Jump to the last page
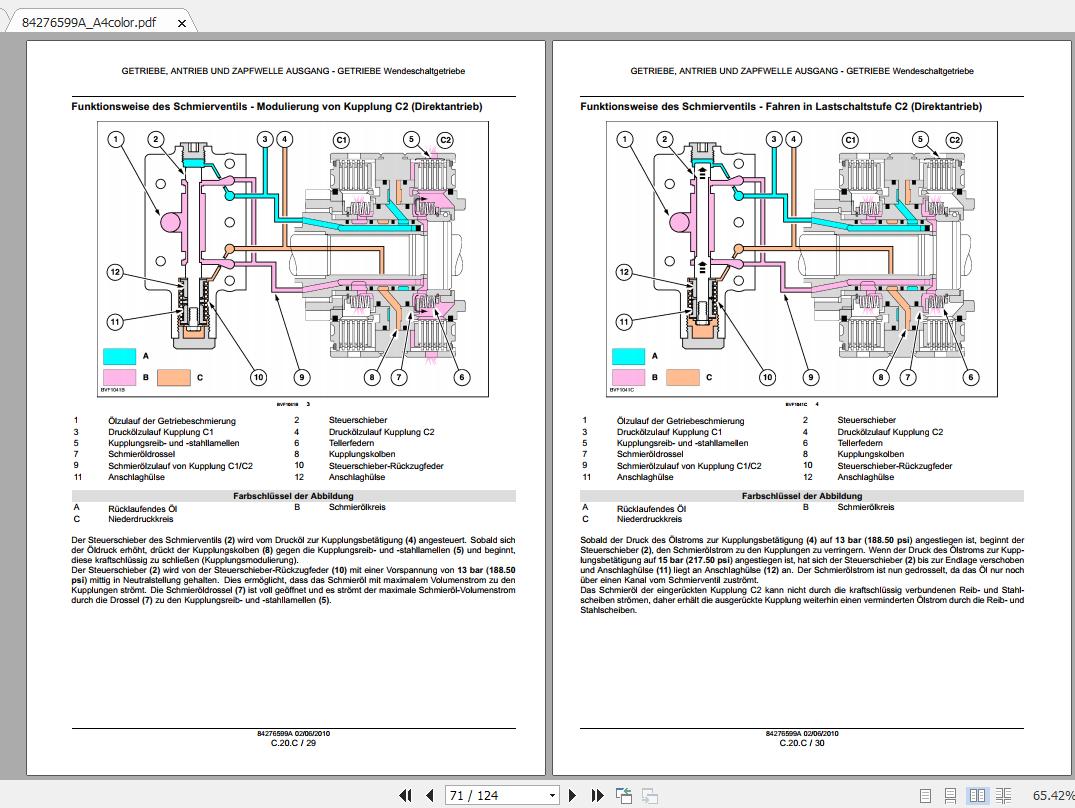 click(597, 794)
